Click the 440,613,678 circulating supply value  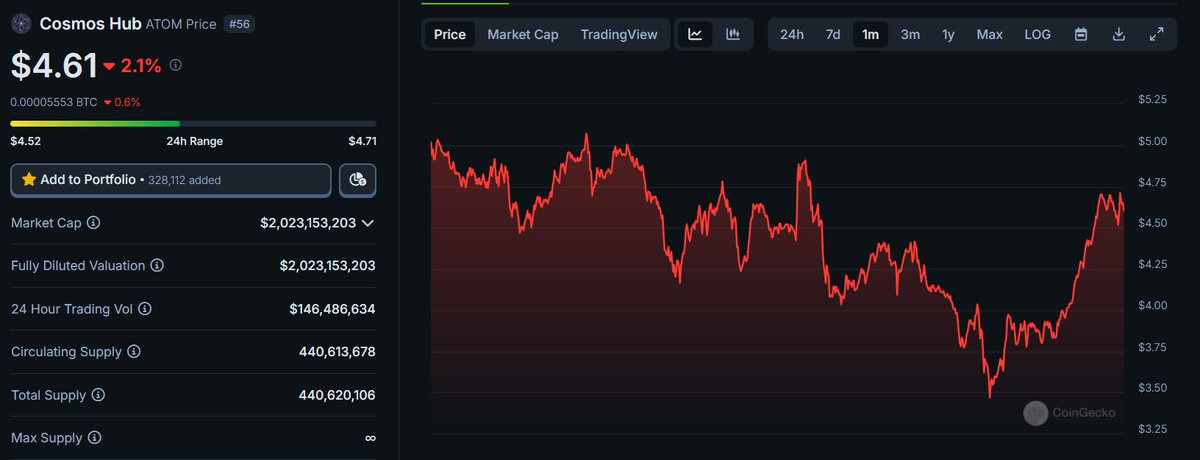coord(337,352)
